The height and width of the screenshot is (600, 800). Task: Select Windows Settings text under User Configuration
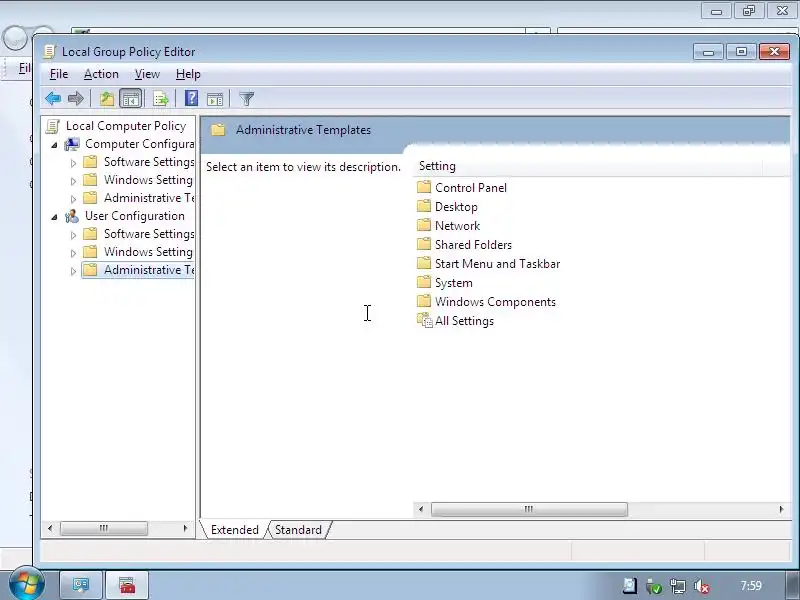pos(148,252)
